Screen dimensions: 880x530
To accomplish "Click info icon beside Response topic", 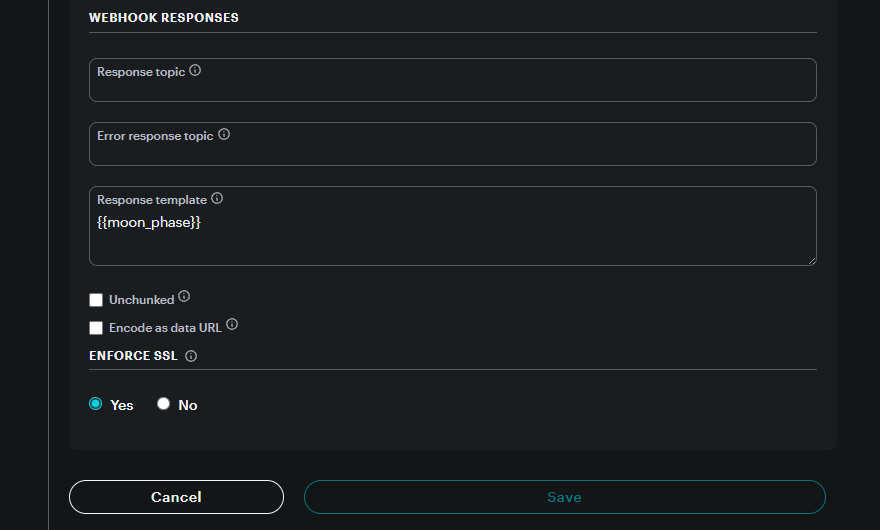I will (x=195, y=70).
